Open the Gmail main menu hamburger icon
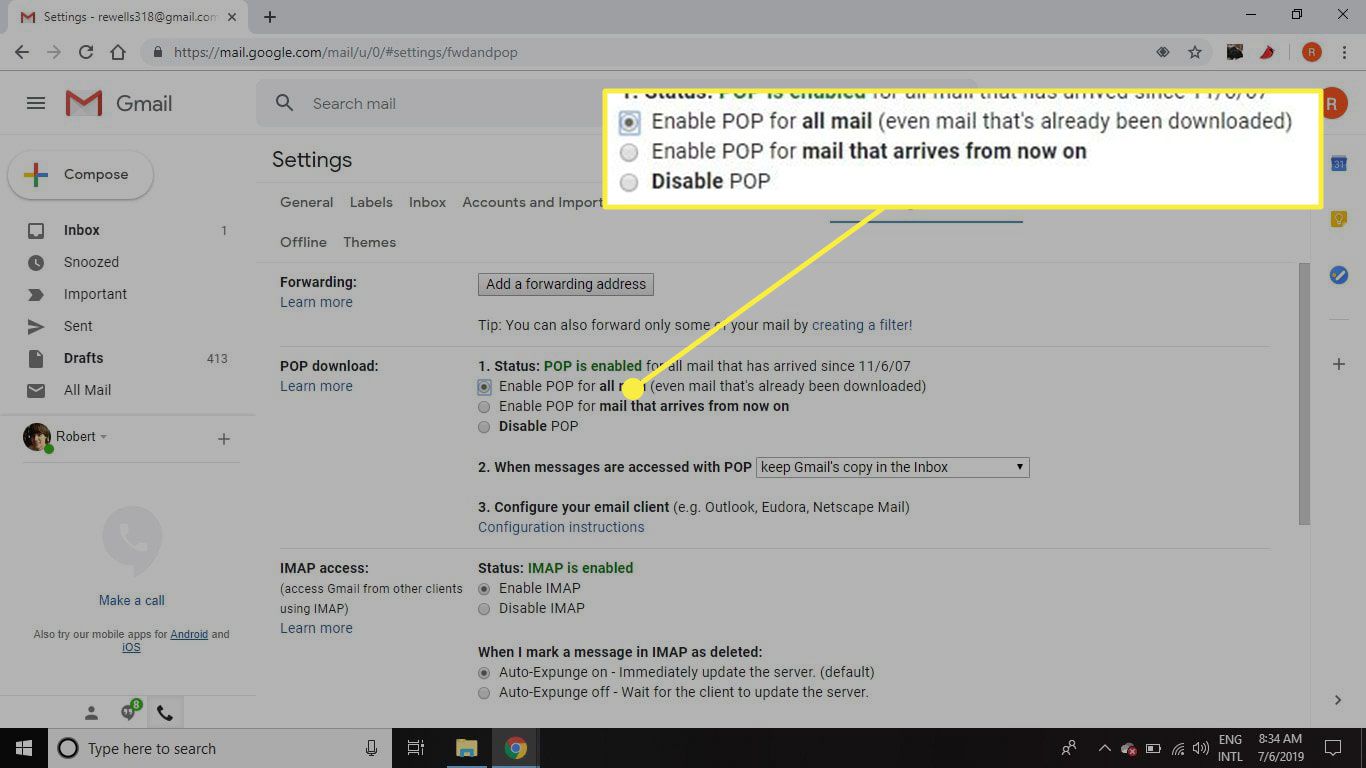 pyautogui.click(x=36, y=103)
